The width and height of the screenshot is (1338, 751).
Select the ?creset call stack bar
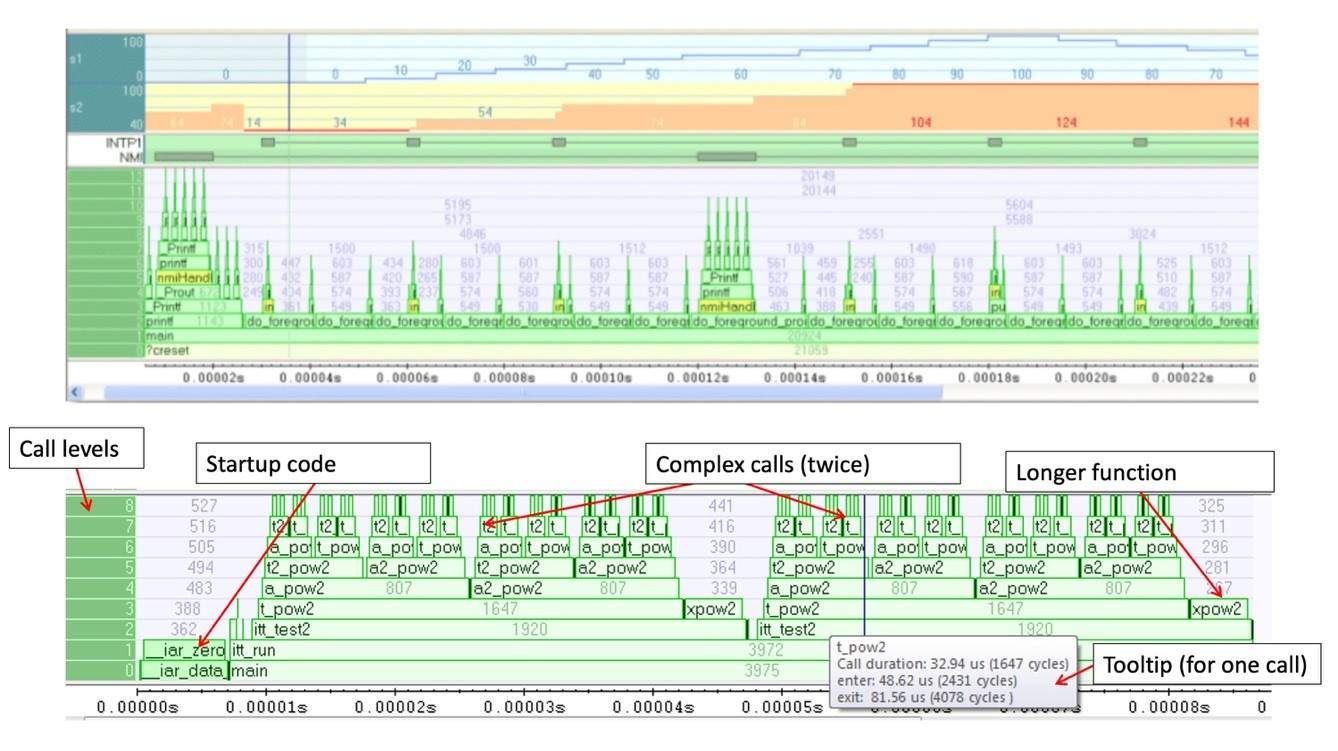click(x=700, y=351)
